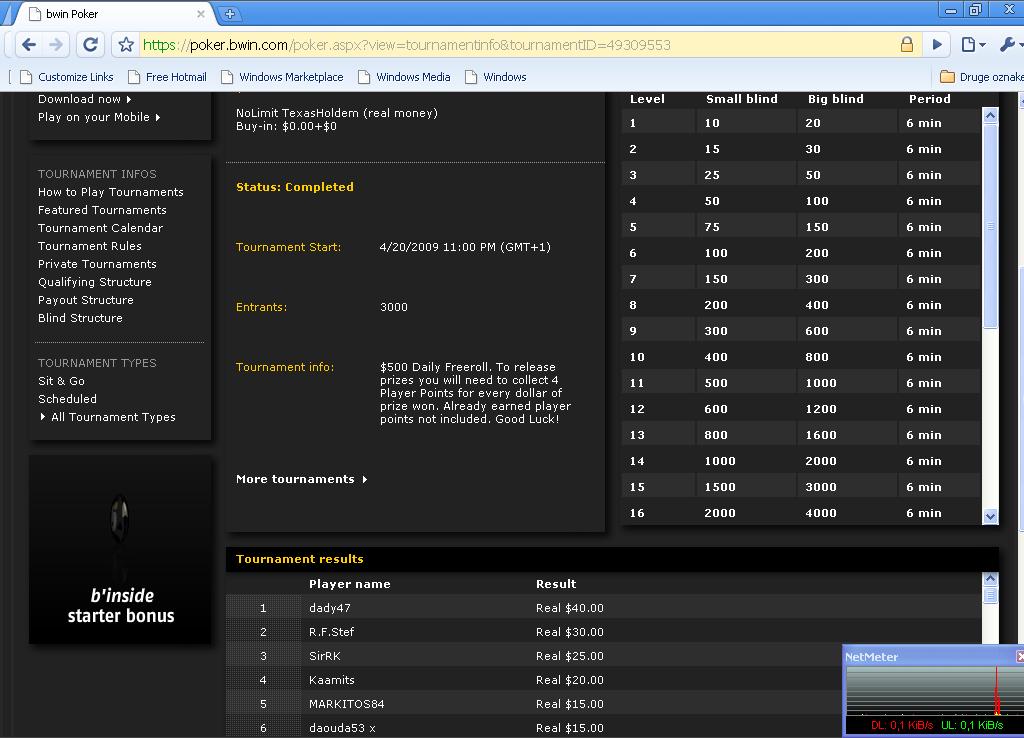Go back to the previous page
Screen dimensions: 1024x738
point(29,44)
